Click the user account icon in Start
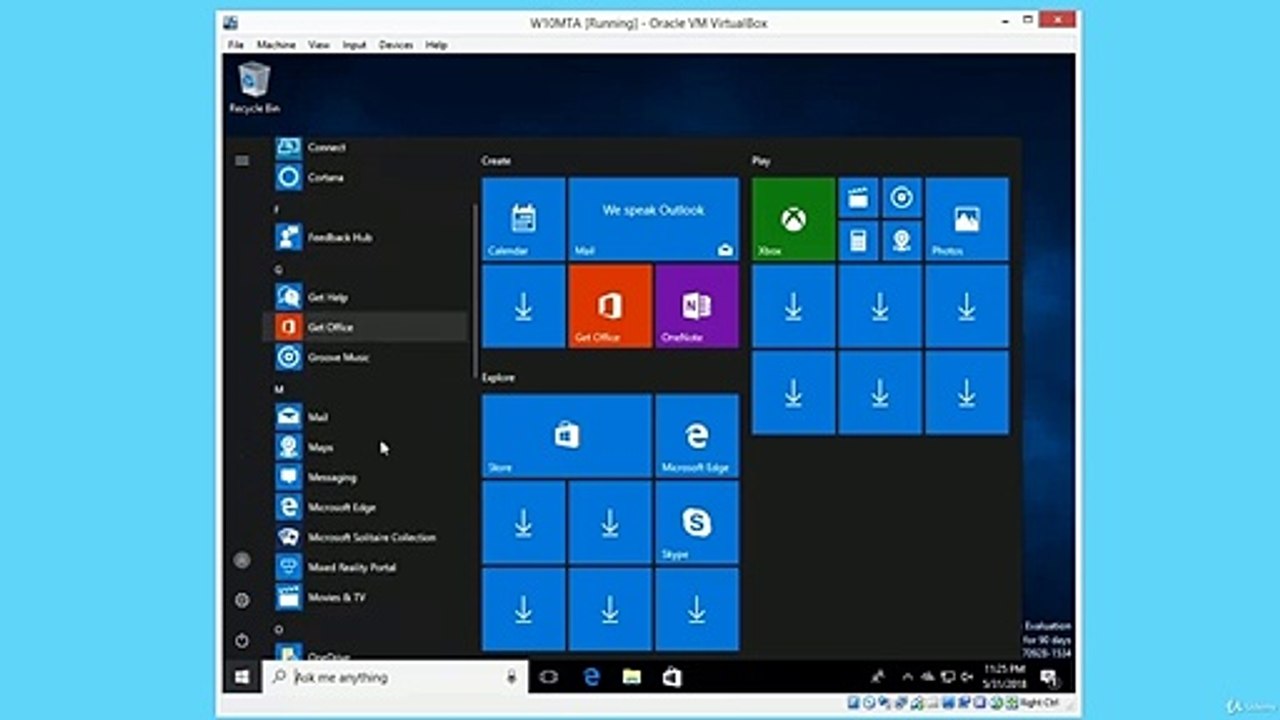 click(242, 560)
